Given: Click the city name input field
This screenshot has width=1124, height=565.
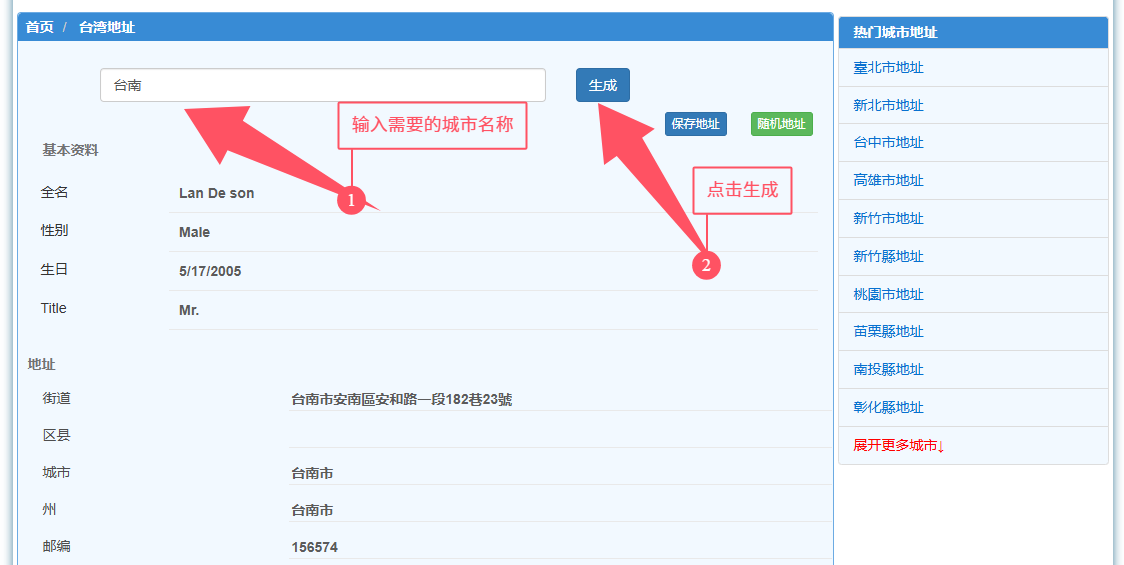Looking at the screenshot, I should click(x=322, y=85).
